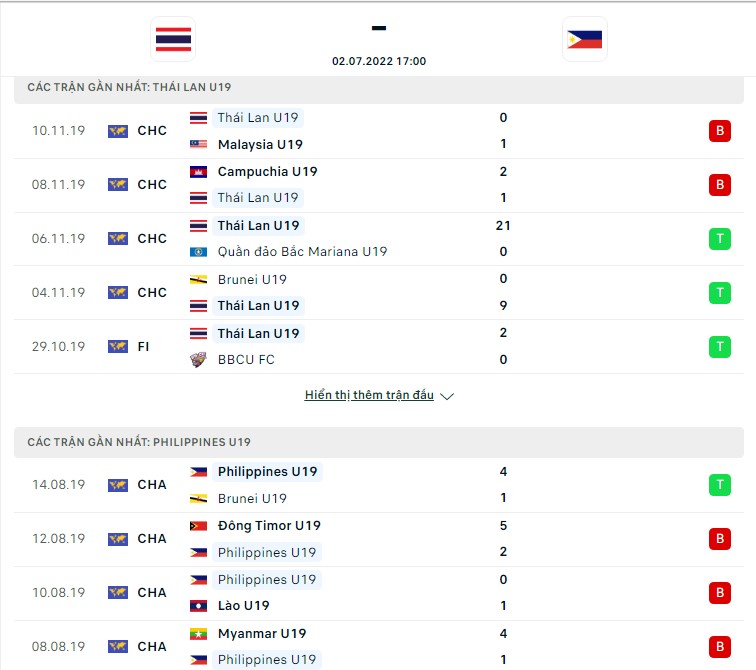
Task: Click the green T badge for the 21-0 match
Action: [x=720, y=239]
